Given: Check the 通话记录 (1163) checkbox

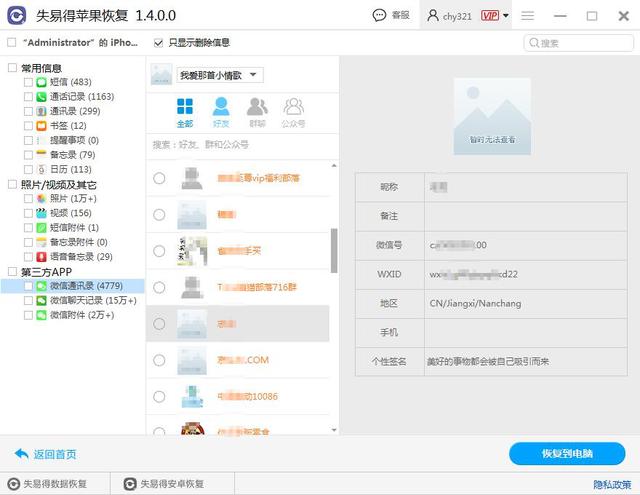Looking at the screenshot, I should (x=28, y=97).
